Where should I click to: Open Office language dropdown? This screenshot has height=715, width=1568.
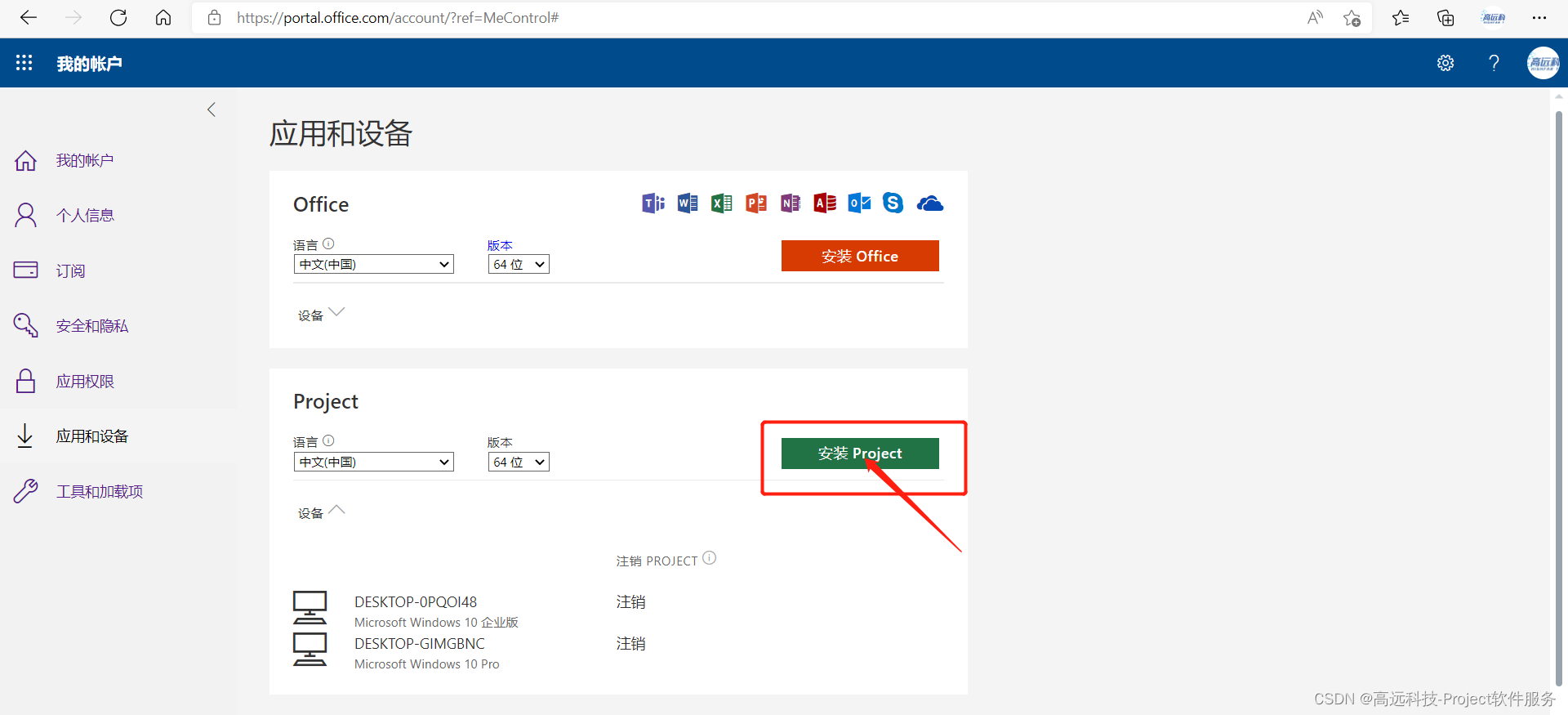pos(373,264)
